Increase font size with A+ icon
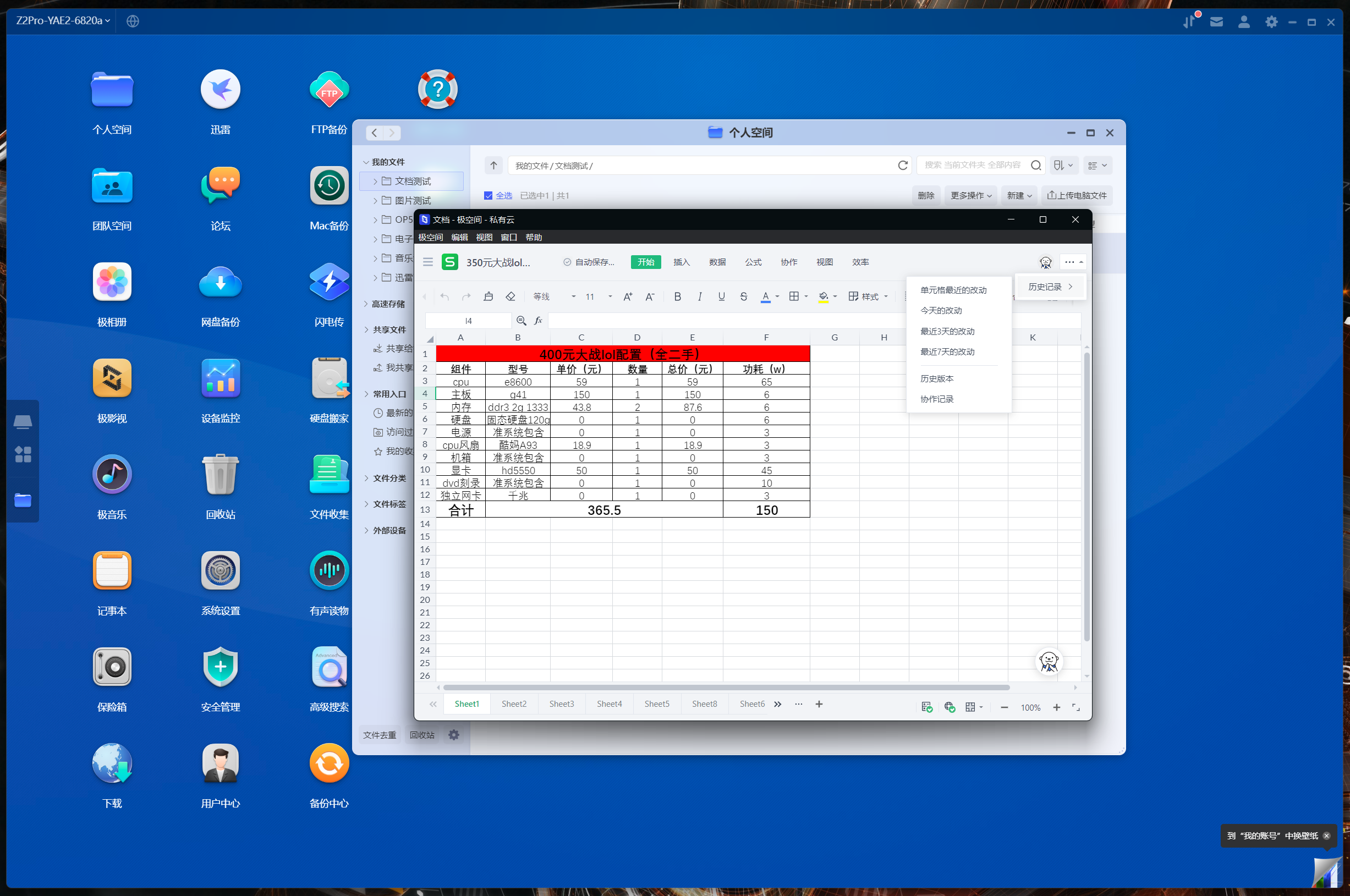 (x=628, y=296)
